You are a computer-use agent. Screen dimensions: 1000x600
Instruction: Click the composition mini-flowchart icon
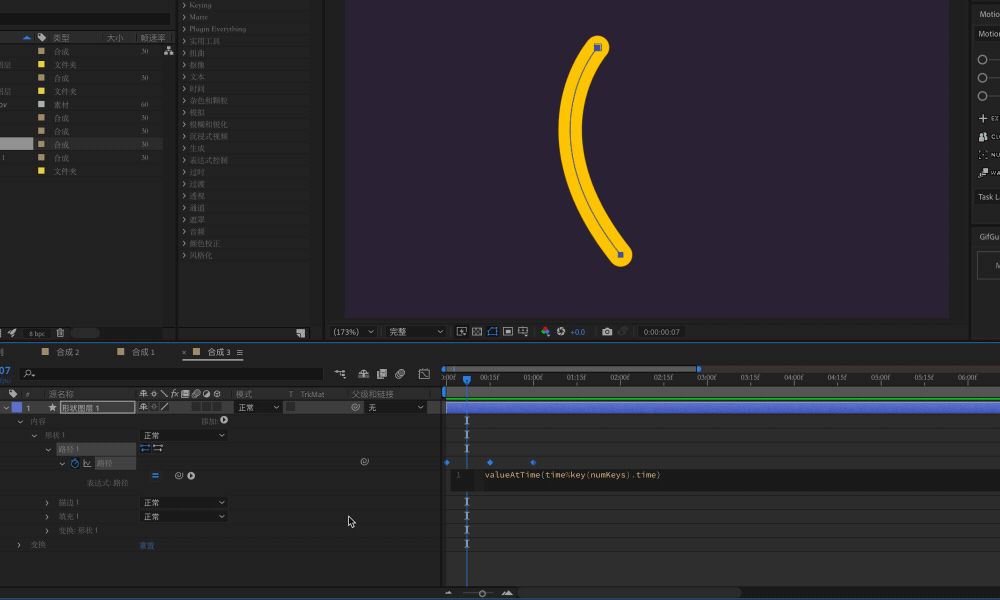tap(341, 374)
